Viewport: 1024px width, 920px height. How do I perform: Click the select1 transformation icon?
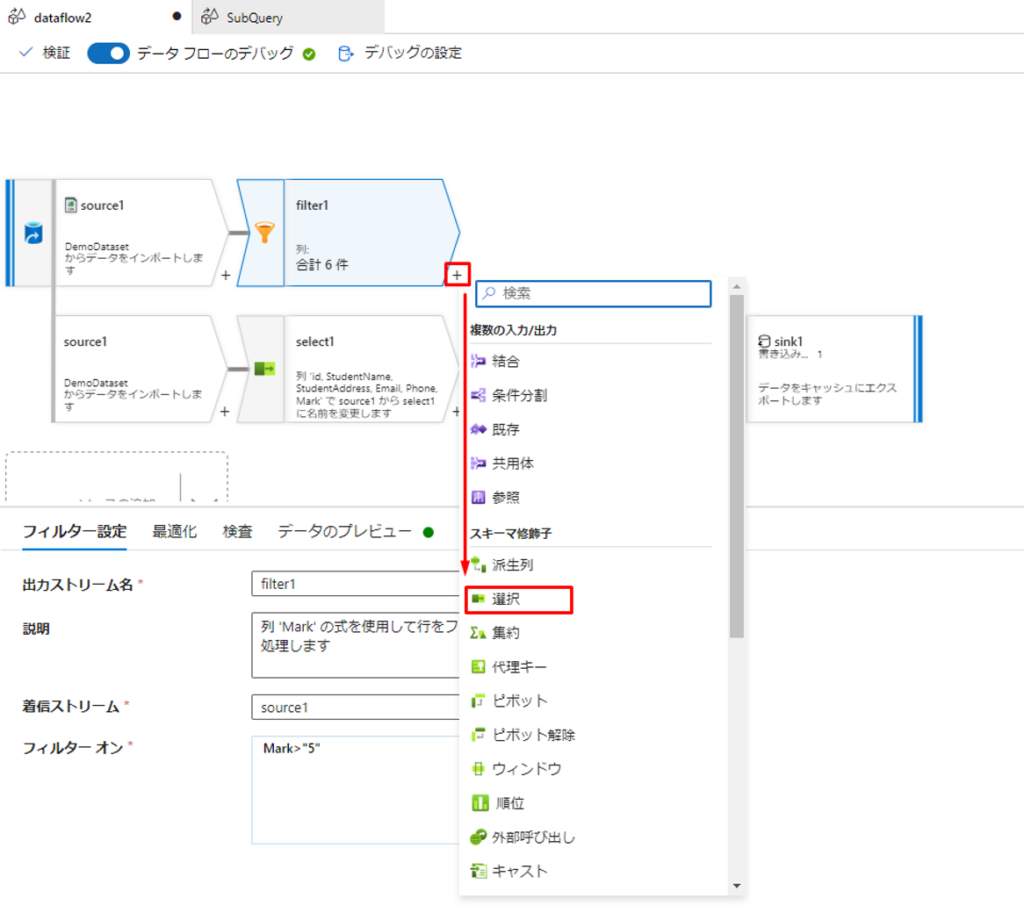click(264, 369)
